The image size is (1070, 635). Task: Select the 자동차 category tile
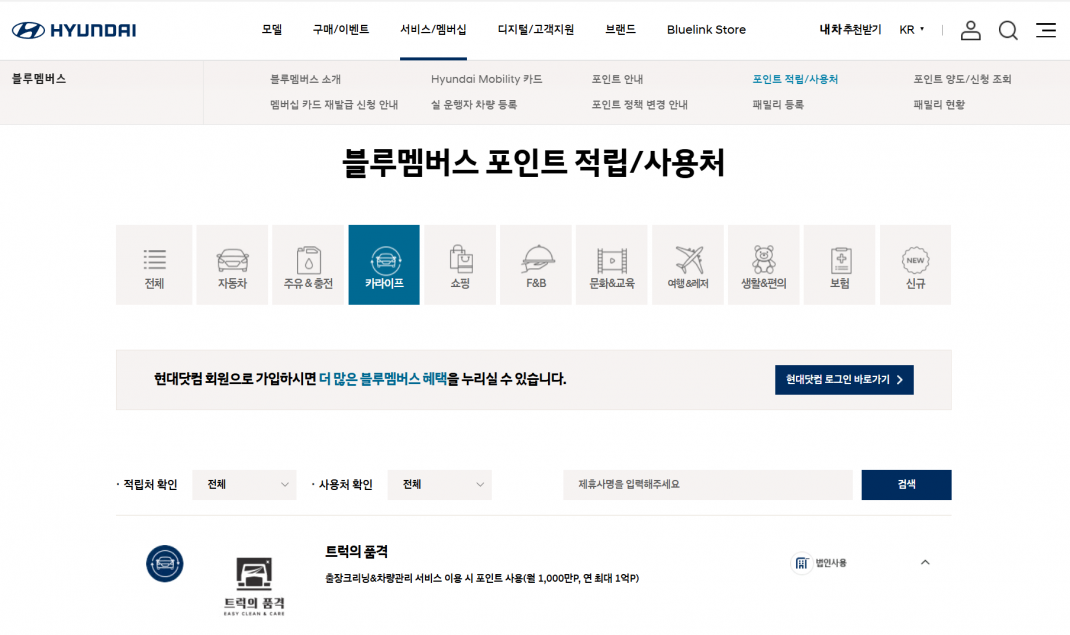[x=232, y=265]
